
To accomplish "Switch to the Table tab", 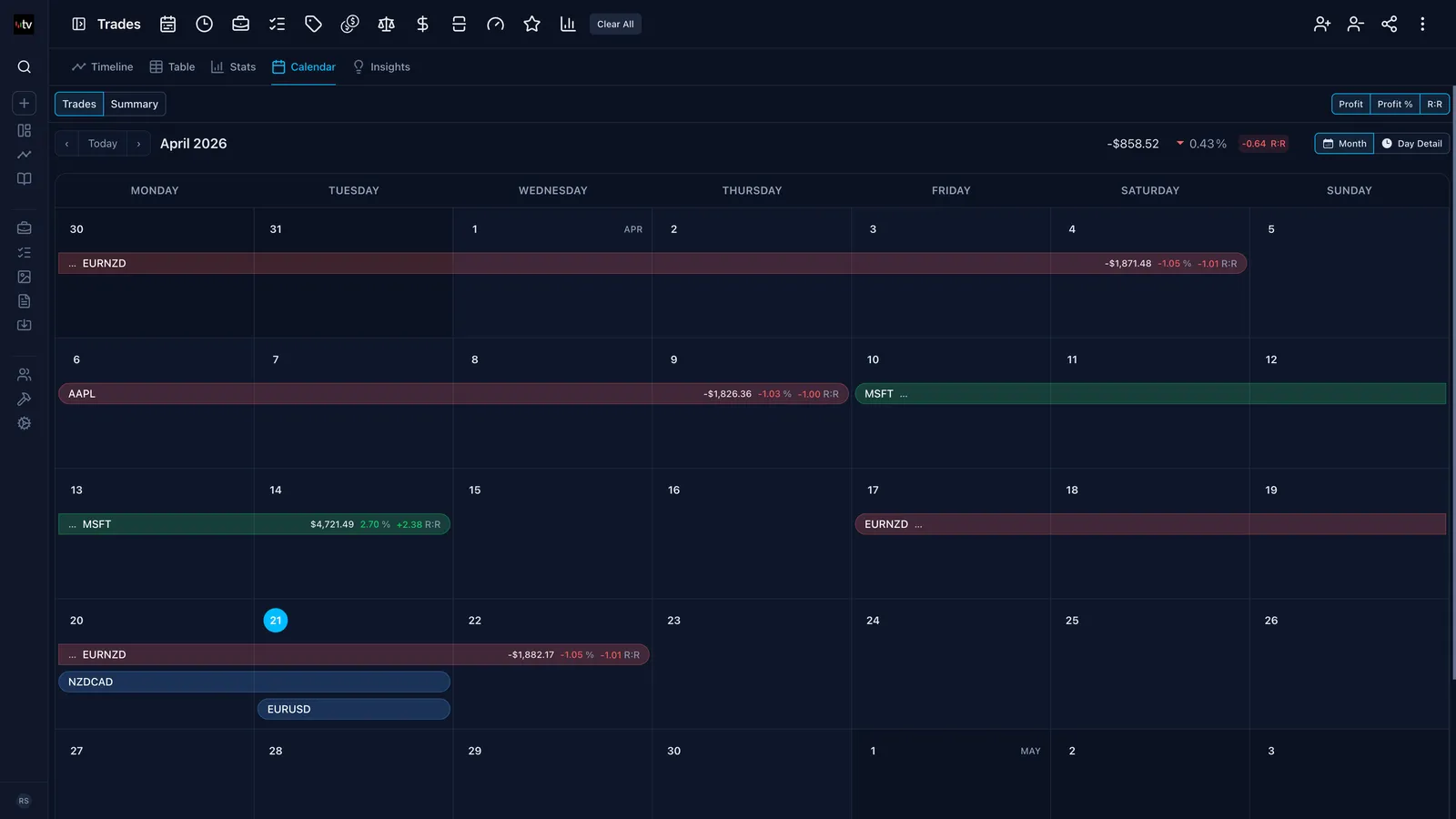I will coord(172,67).
